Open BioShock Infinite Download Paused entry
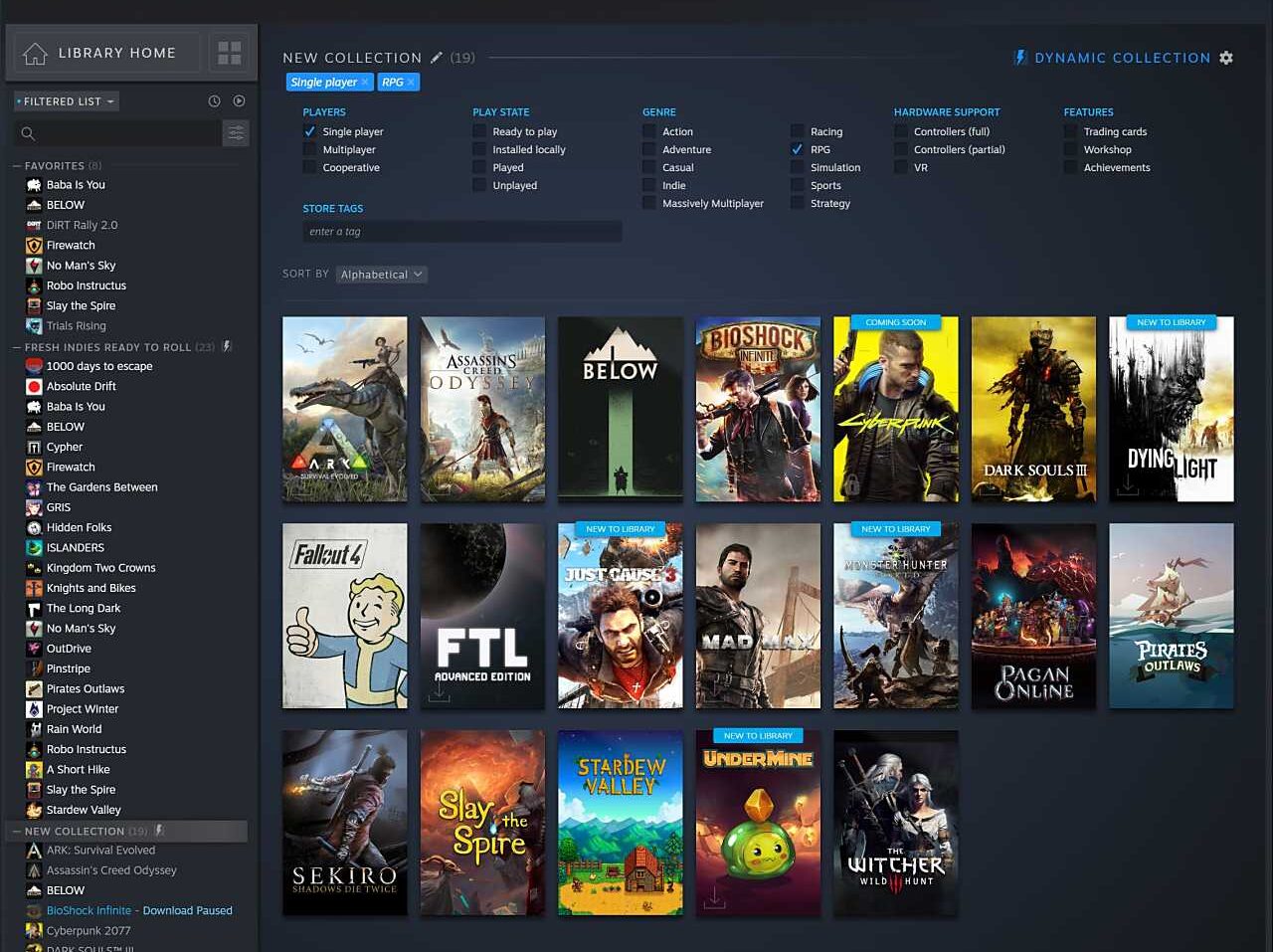Screen dimensions: 1273x952 click(139, 910)
